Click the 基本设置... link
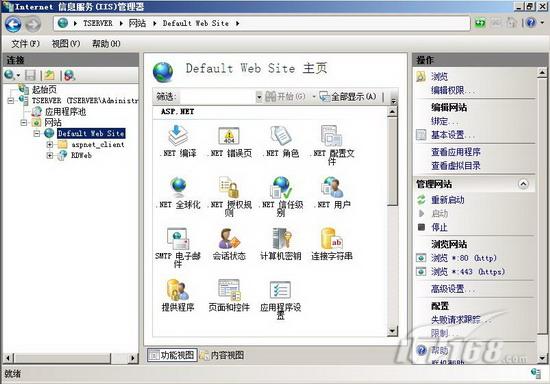Screen dimensions: 550x384 [452, 135]
